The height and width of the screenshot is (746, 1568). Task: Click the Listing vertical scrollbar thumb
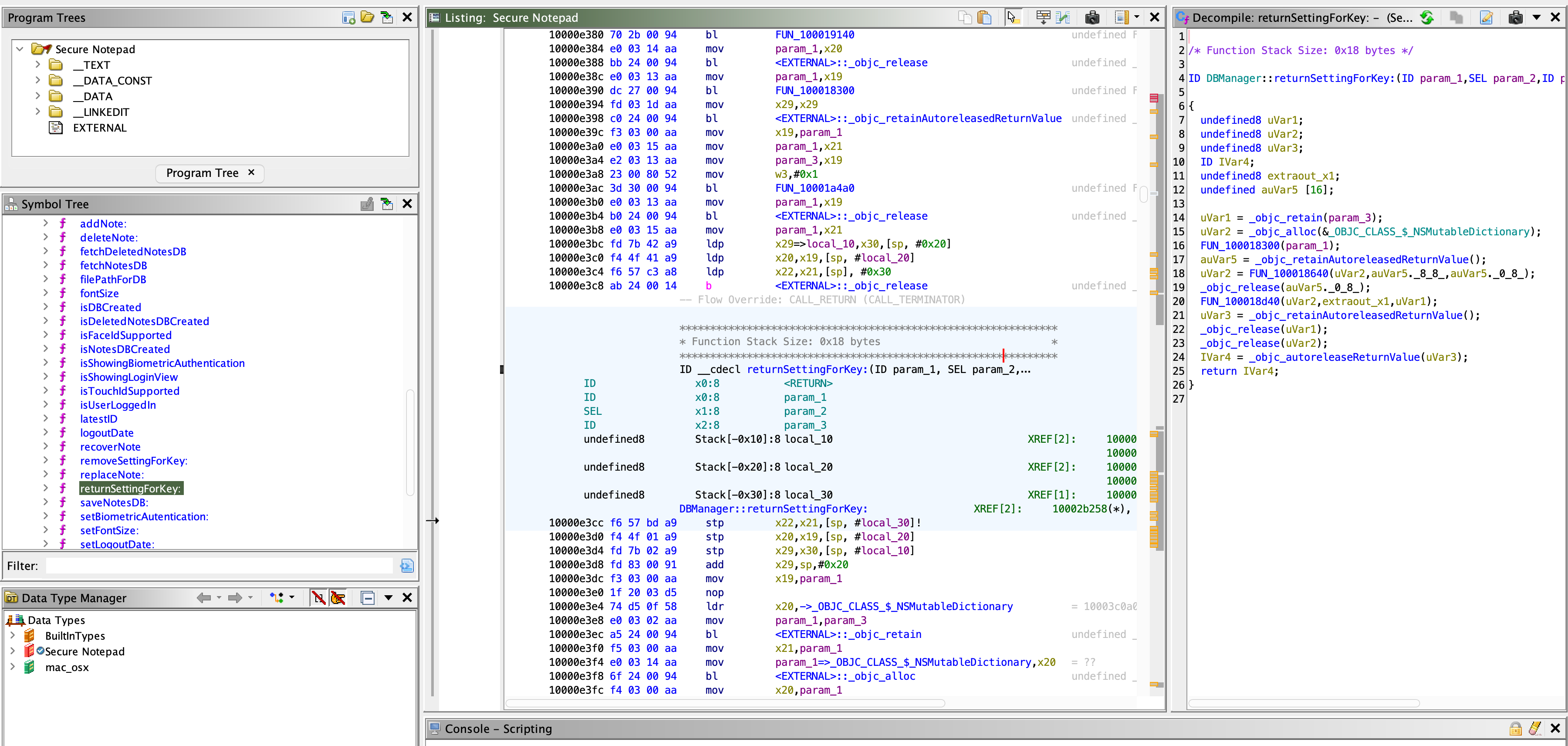click(1144, 194)
